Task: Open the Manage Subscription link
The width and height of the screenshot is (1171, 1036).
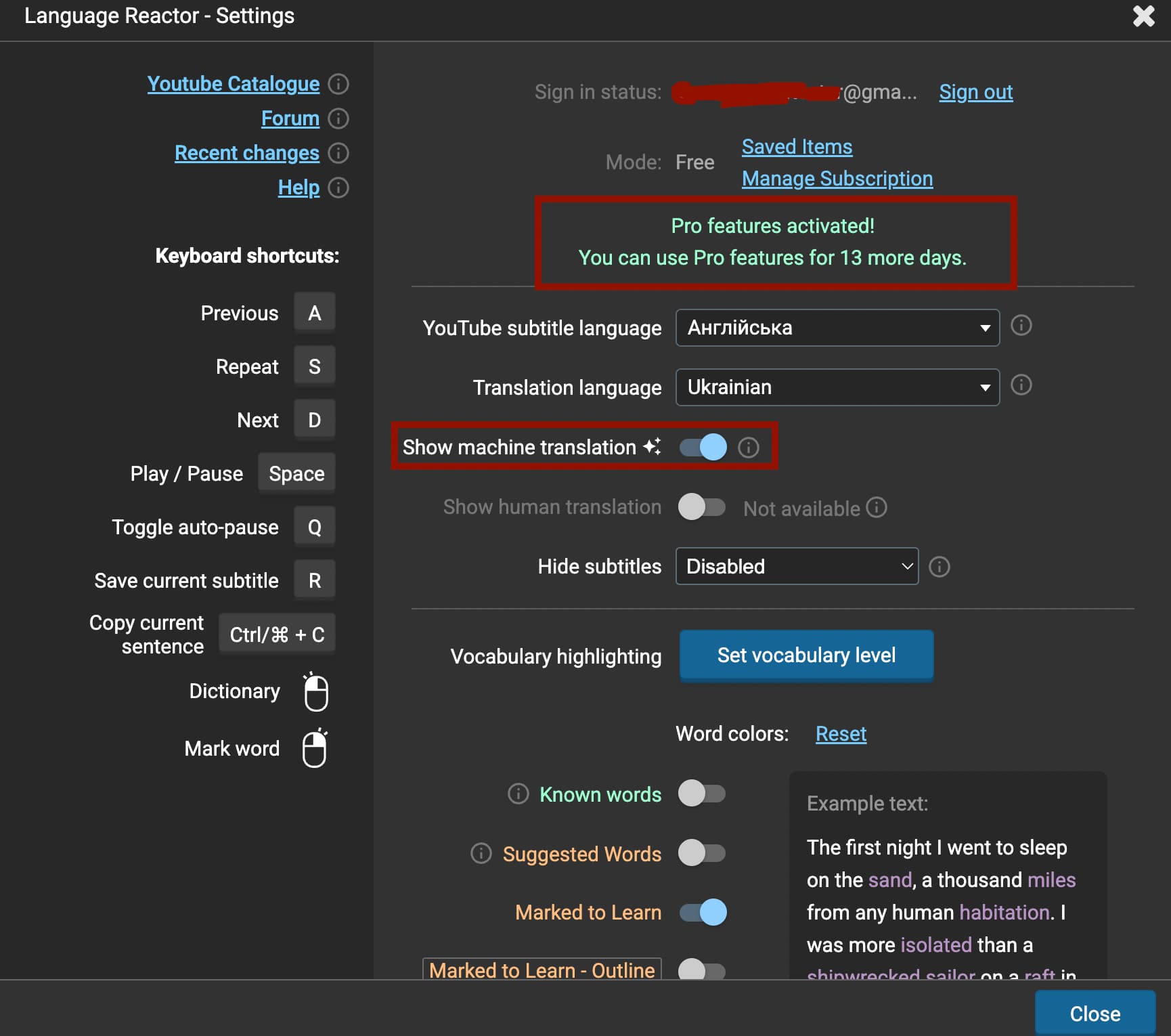Action: (837, 179)
